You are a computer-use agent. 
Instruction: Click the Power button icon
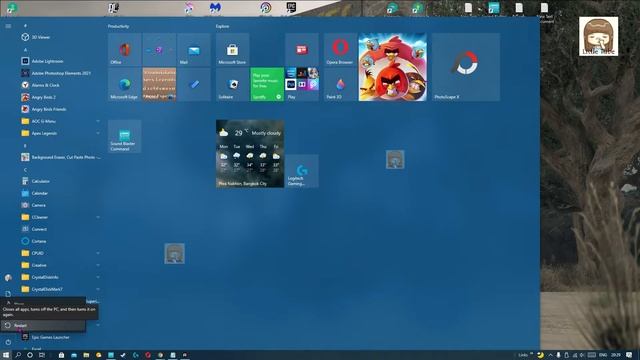click(8, 342)
